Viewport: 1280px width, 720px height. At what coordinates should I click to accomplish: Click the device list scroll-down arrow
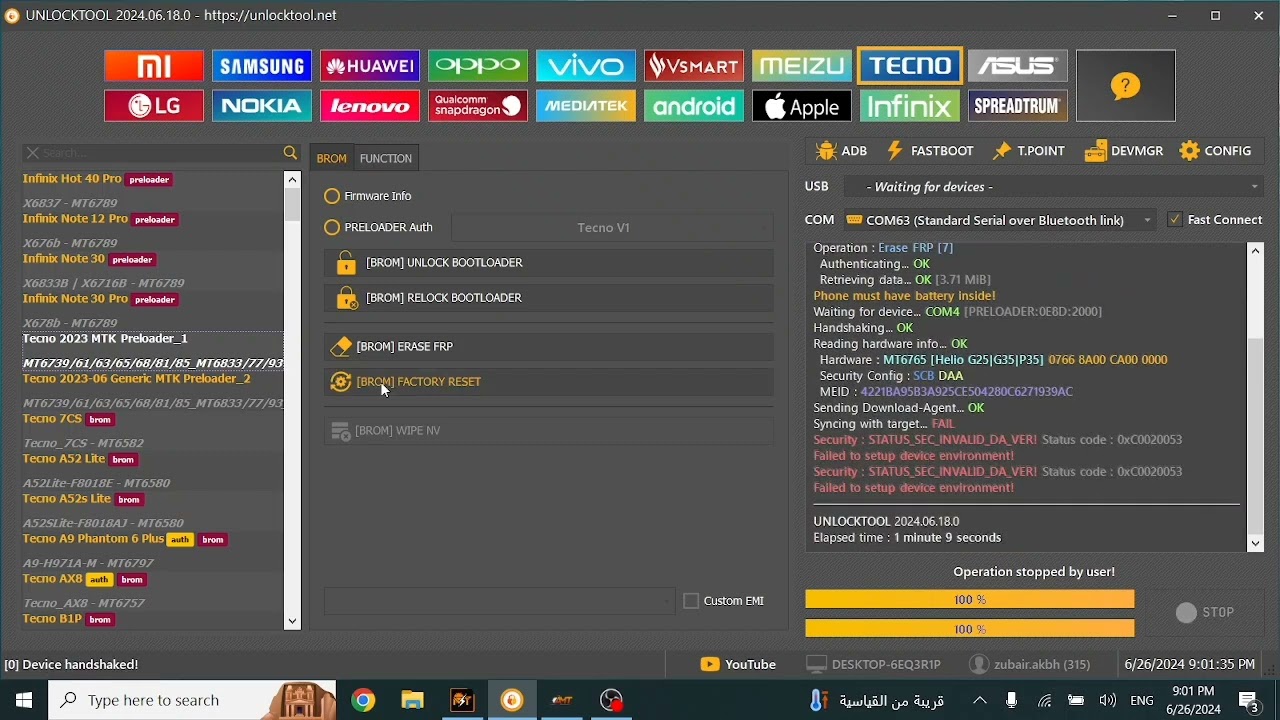pos(293,622)
